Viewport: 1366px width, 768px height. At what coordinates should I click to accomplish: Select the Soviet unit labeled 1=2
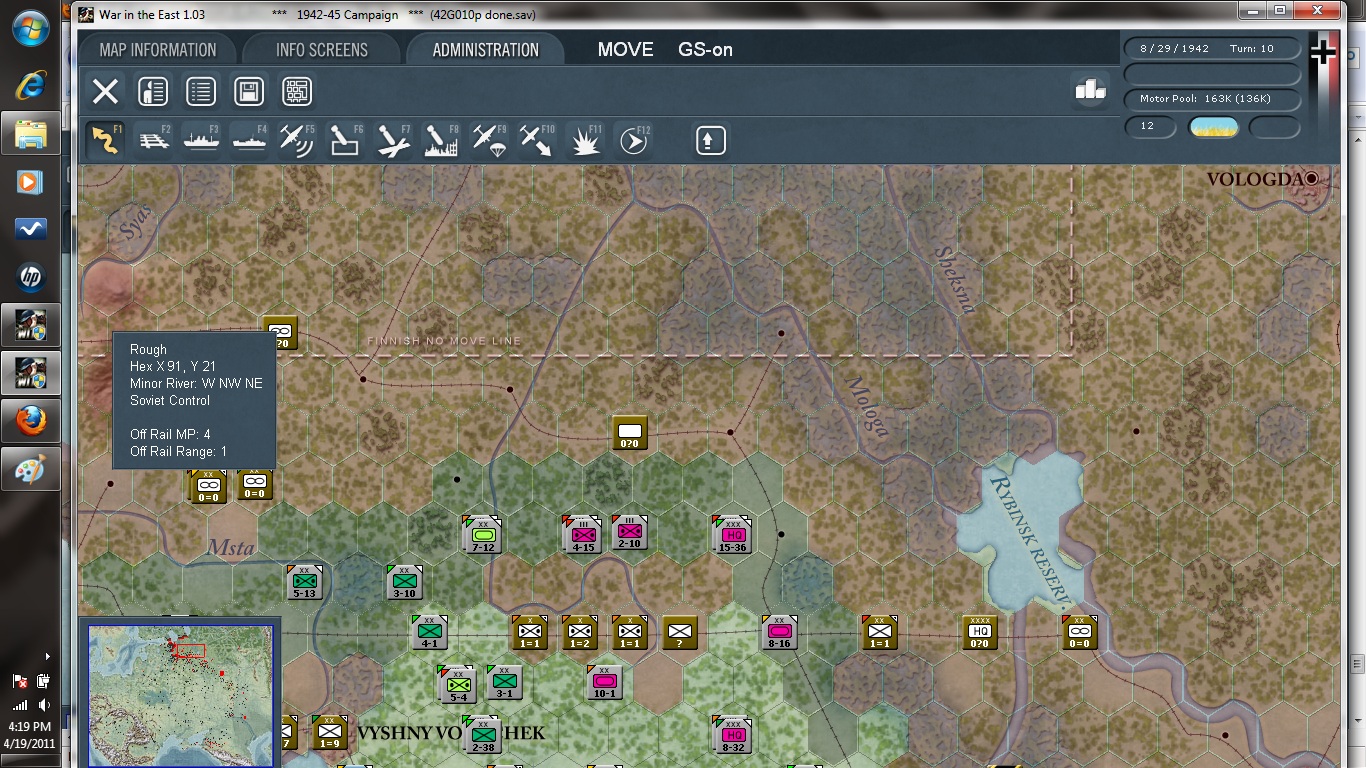click(x=579, y=633)
